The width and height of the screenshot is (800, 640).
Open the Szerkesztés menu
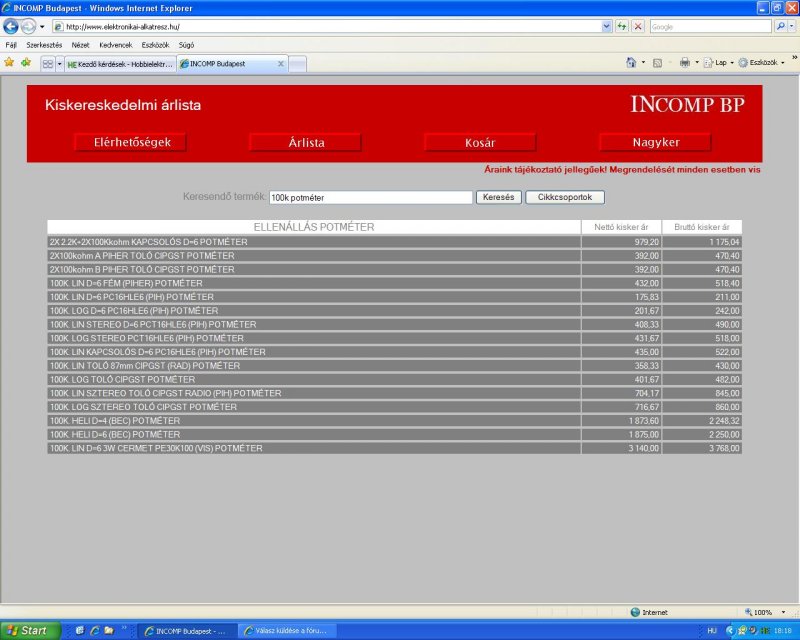click(x=44, y=45)
